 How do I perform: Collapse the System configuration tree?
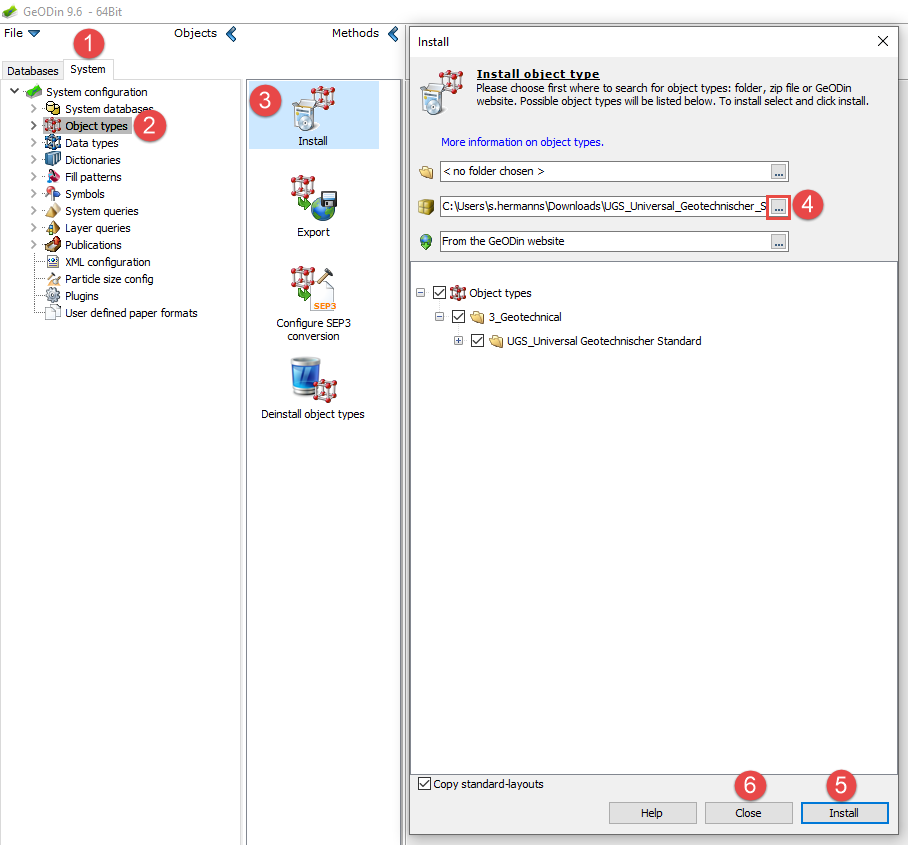(x=14, y=91)
